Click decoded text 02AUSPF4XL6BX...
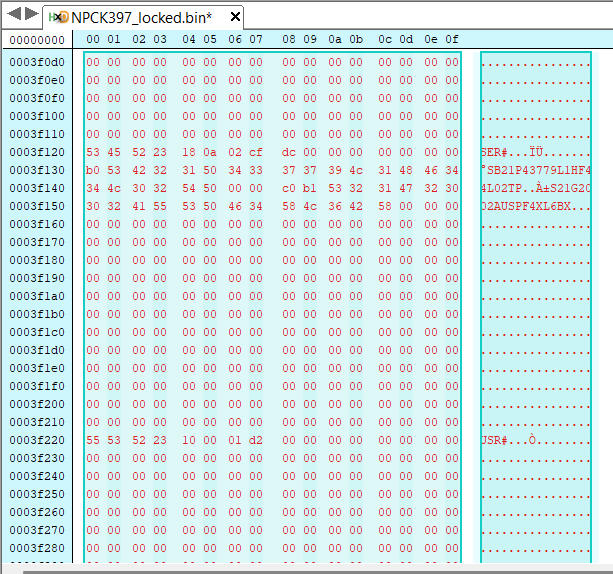The height and width of the screenshot is (574, 613). 526,206
